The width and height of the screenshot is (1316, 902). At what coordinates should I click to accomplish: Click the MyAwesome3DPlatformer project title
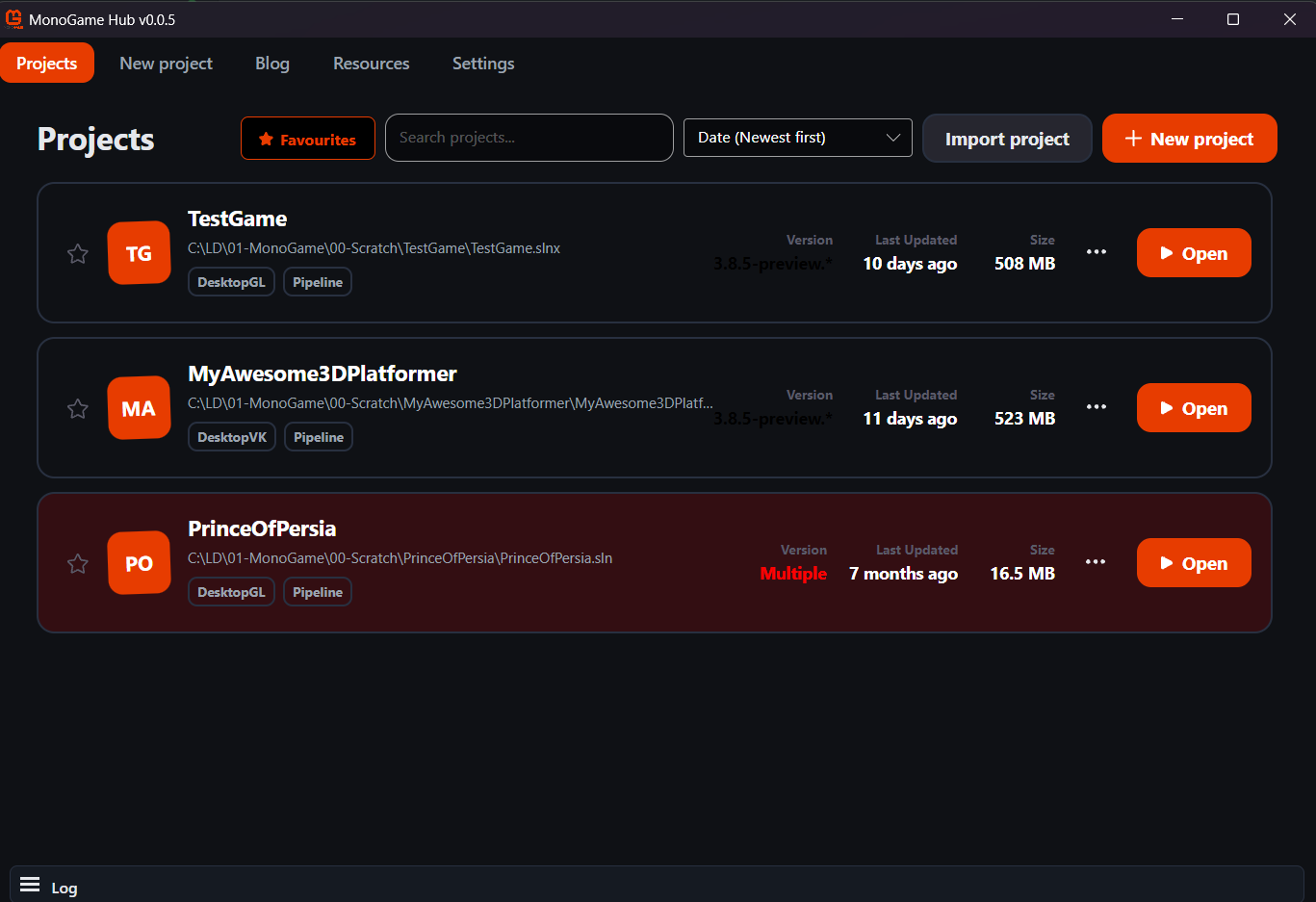click(x=323, y=374)
